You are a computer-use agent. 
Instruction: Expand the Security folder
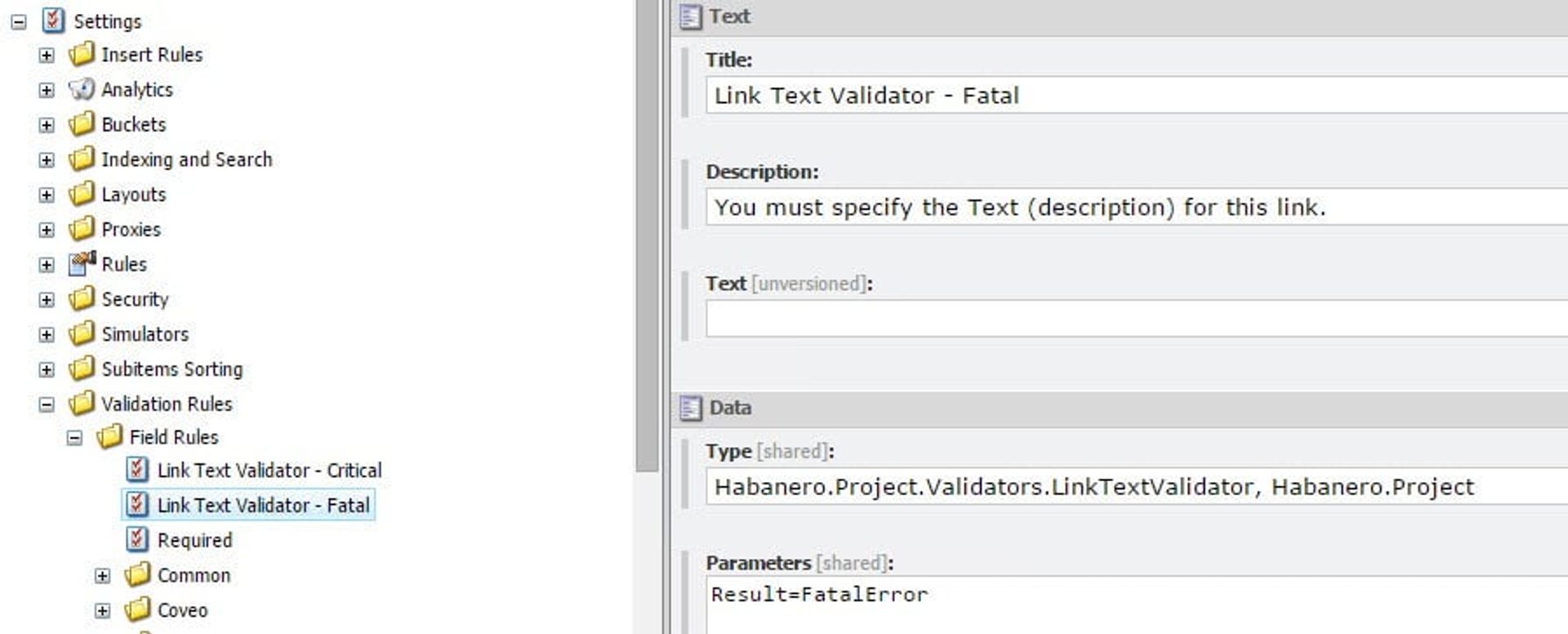47,300
